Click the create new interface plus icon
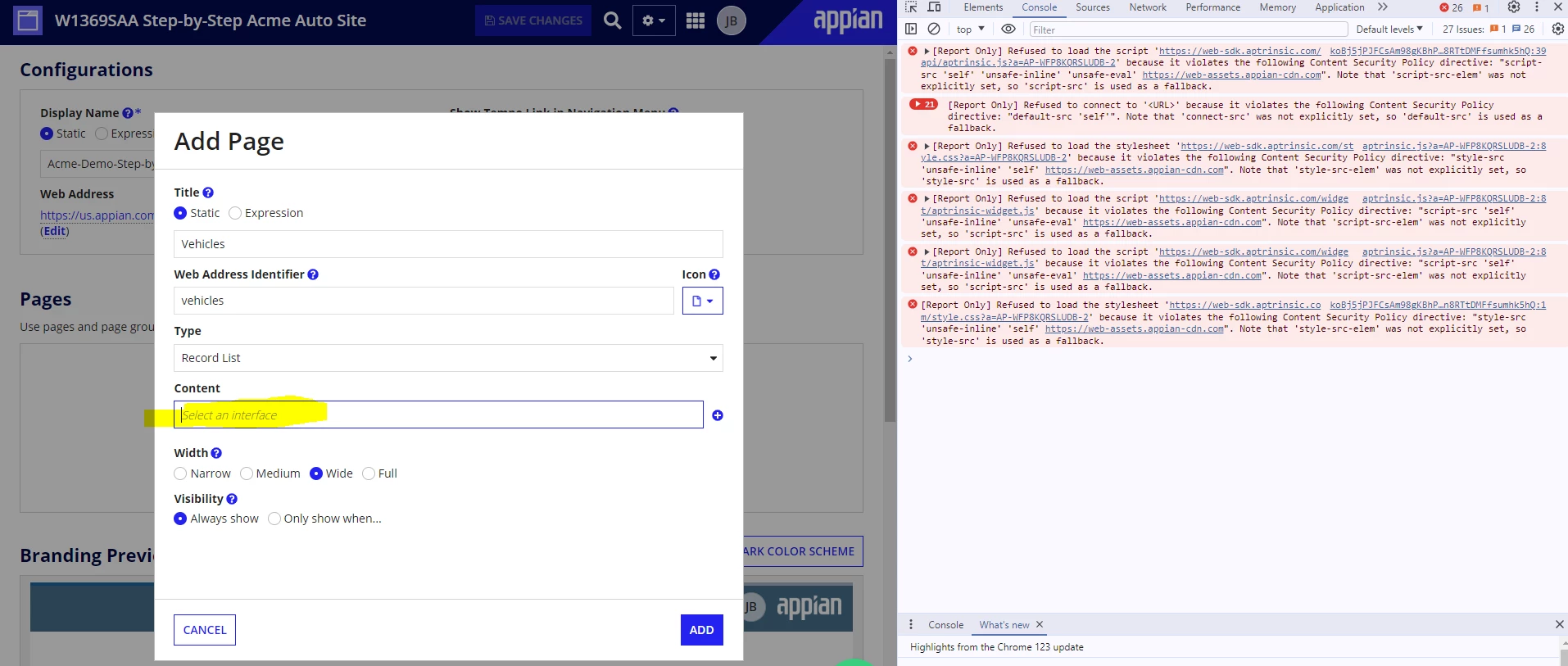1568x666 pixels. tap(718, 415)
